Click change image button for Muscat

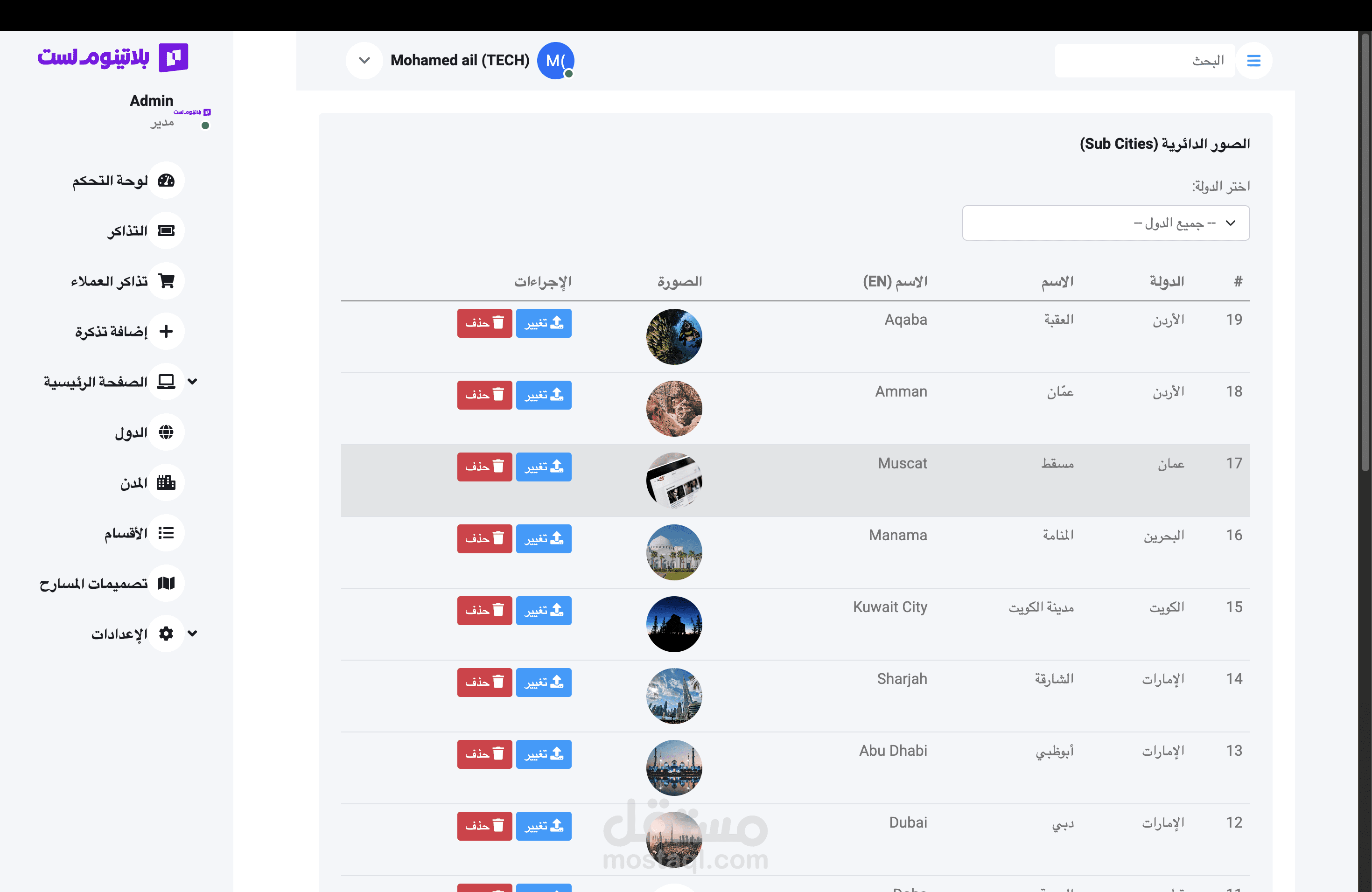[x=543, y=467]
